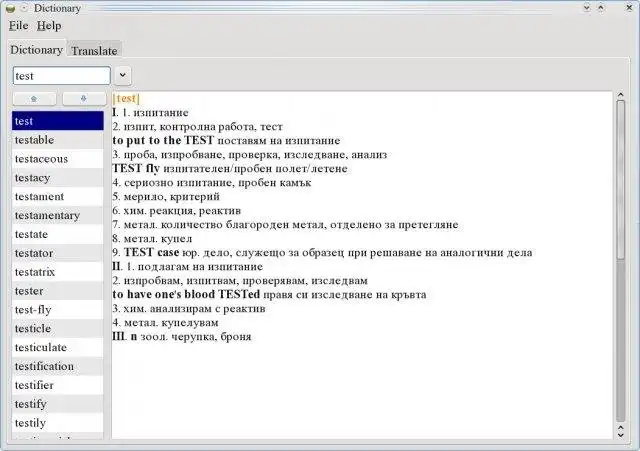Open the search history dropdown arrow
The height and width of the screenshot is (451, 640).
click(x=122, y=76)
